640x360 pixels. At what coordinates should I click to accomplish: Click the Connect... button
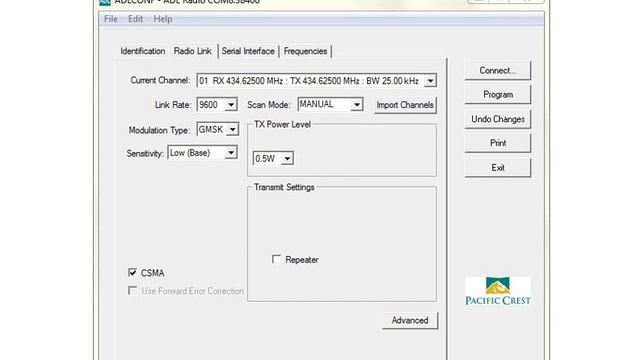pyautogui.click(x=498, y=71)
